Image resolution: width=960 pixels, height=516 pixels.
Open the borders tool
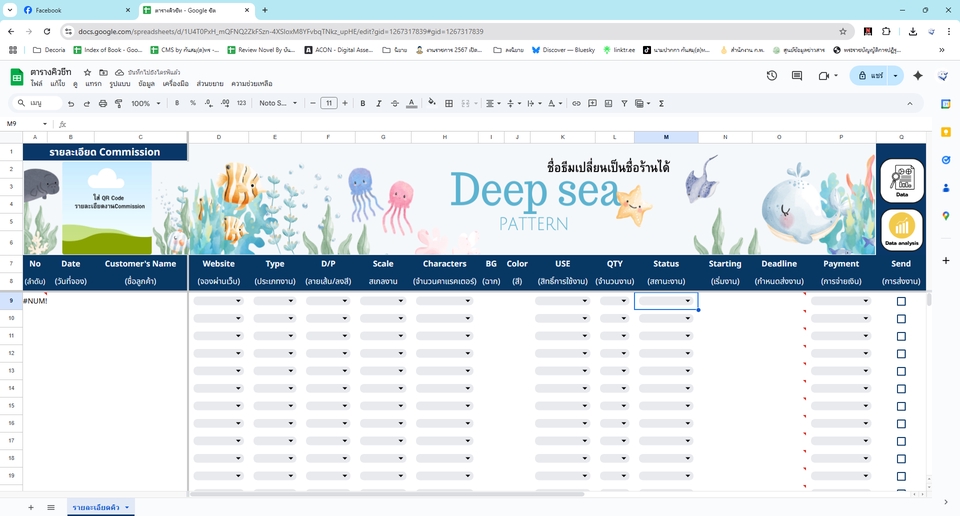click(x=448, y=103)
